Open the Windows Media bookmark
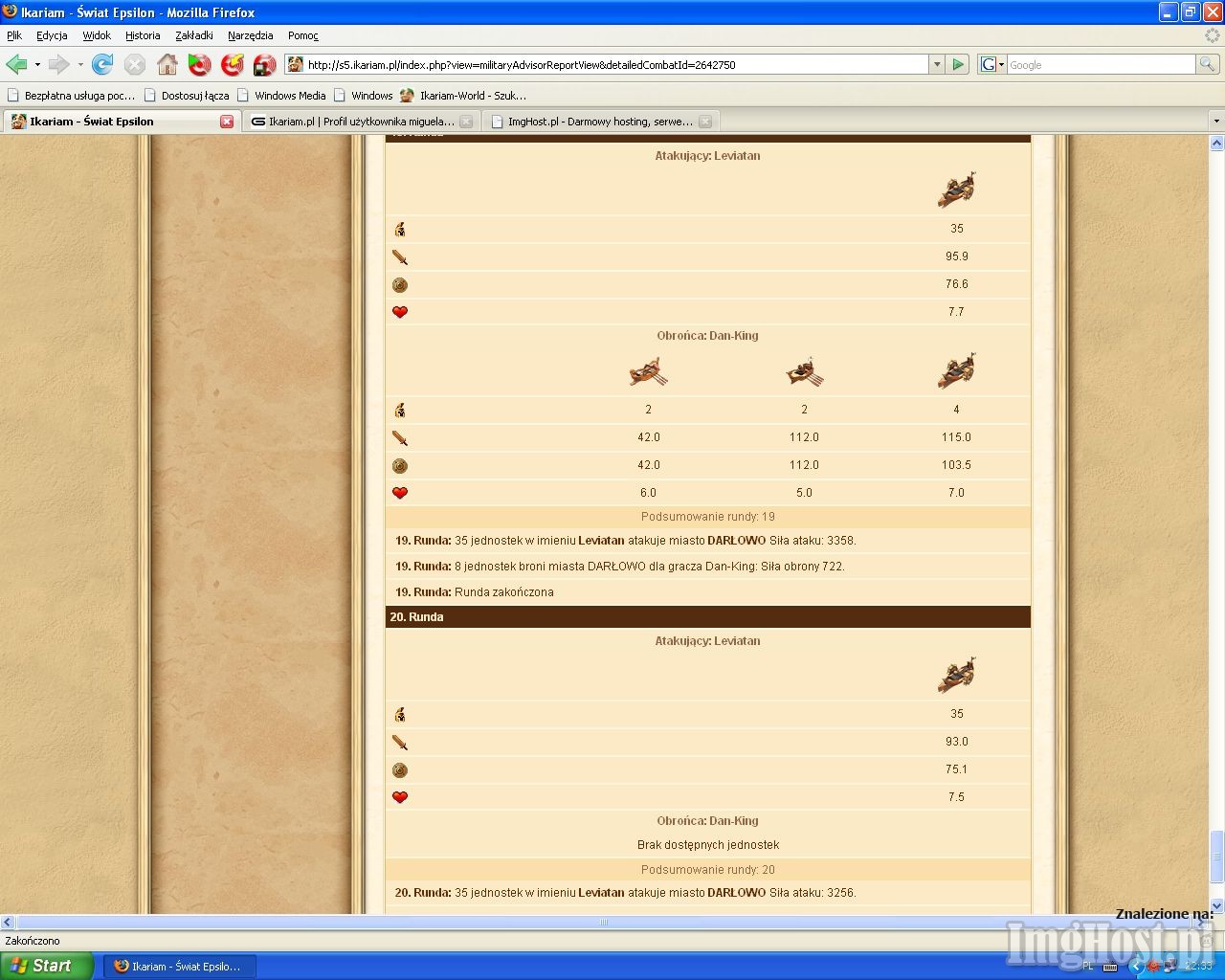 [281, 96]
